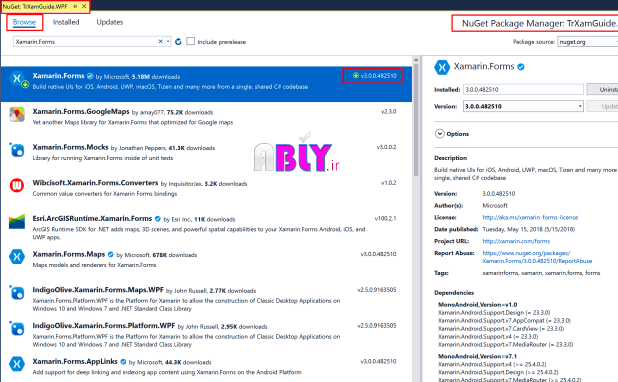Click the package list vertical scrollbar thumb
This screenshot has height=382, width=618.
(x=416, y=120)
